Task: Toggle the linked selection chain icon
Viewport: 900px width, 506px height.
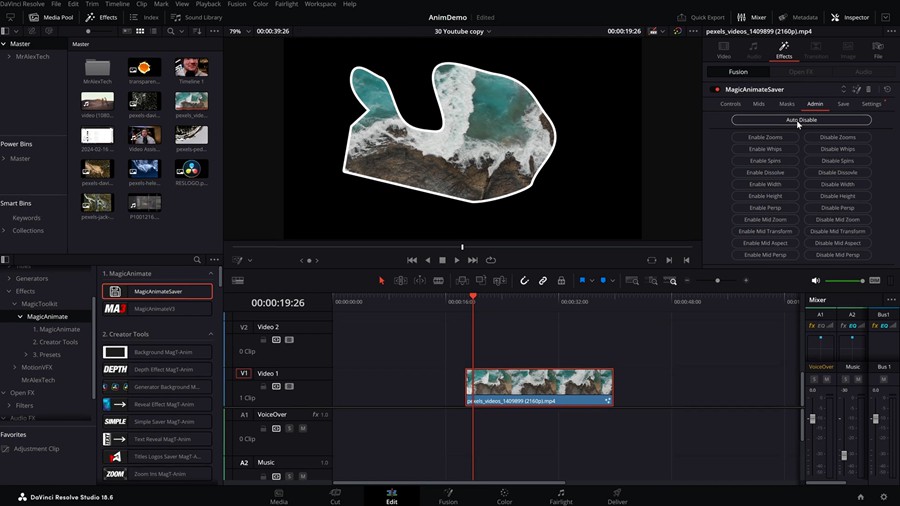Action: (x=543, y=281)
